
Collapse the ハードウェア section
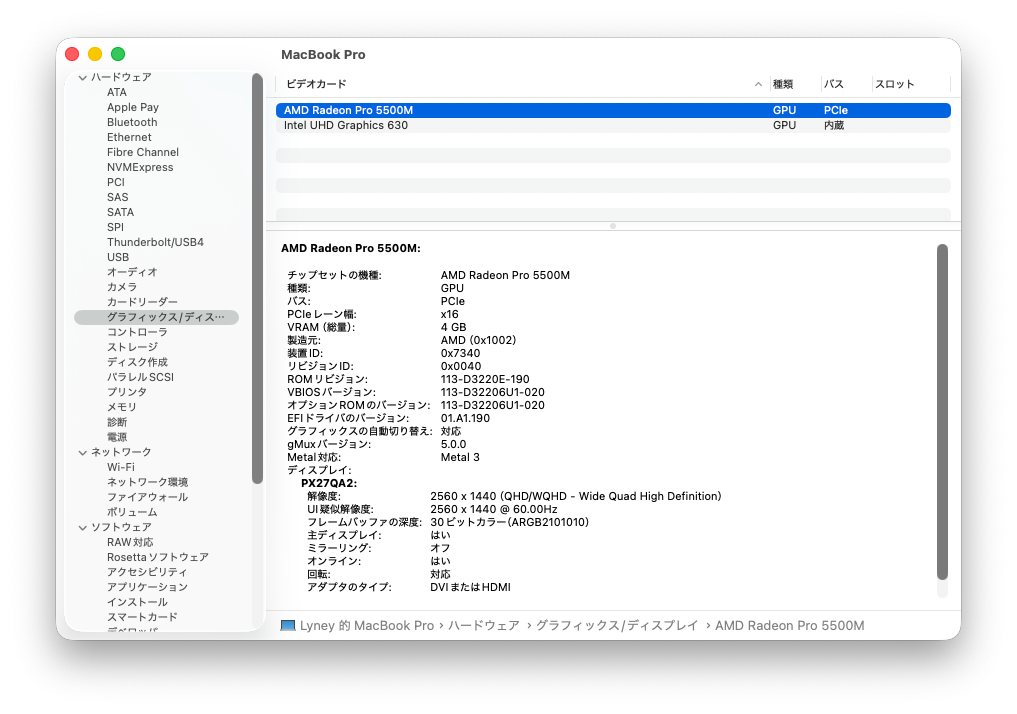click(x=82, y=78)
